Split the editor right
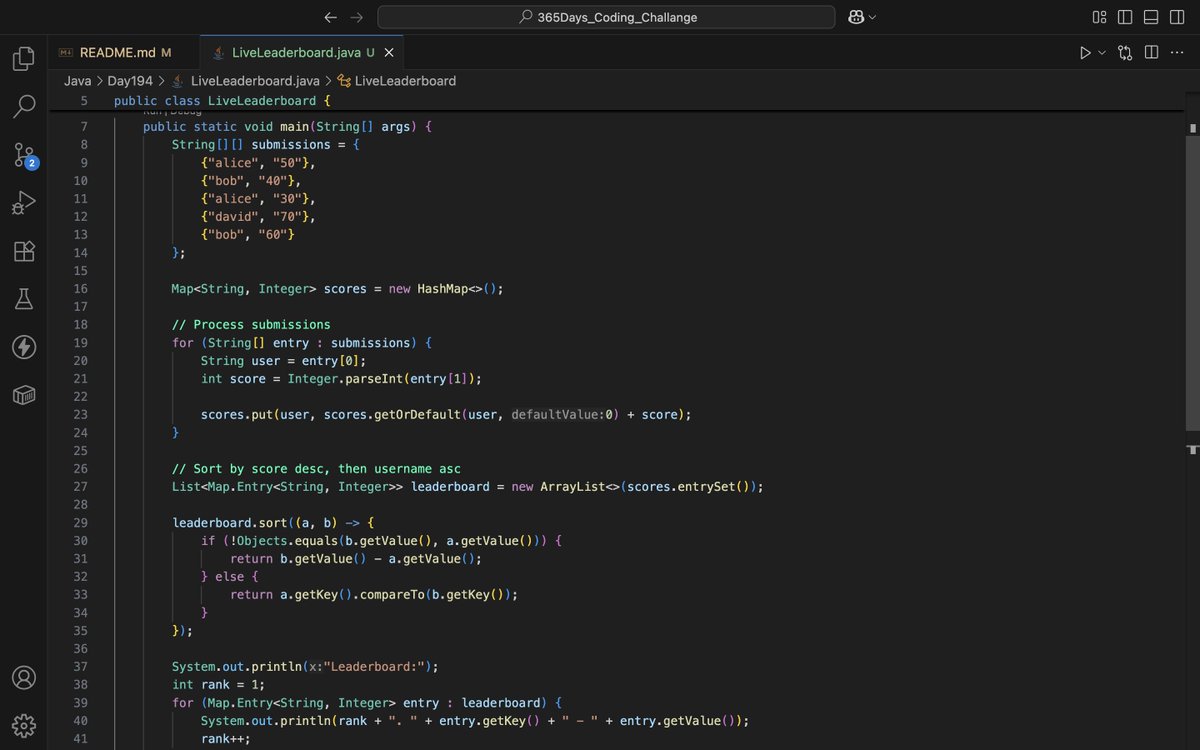This screenshot has width=1200, height=750. click(x=1151, y=53)
